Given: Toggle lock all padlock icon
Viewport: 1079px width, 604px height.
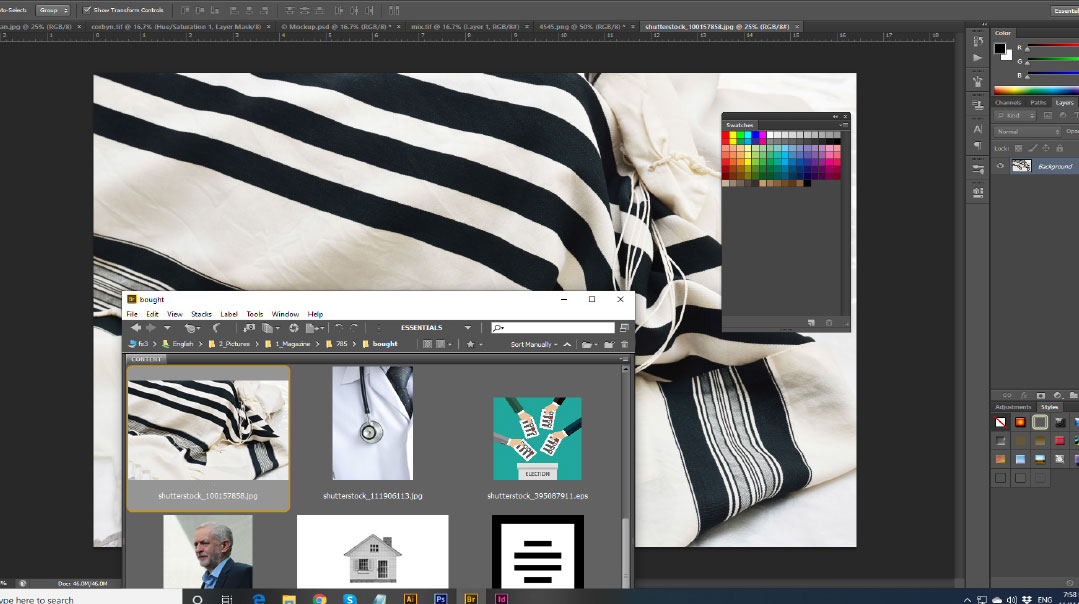Looking at the screenshot, I should [1060, 149].
